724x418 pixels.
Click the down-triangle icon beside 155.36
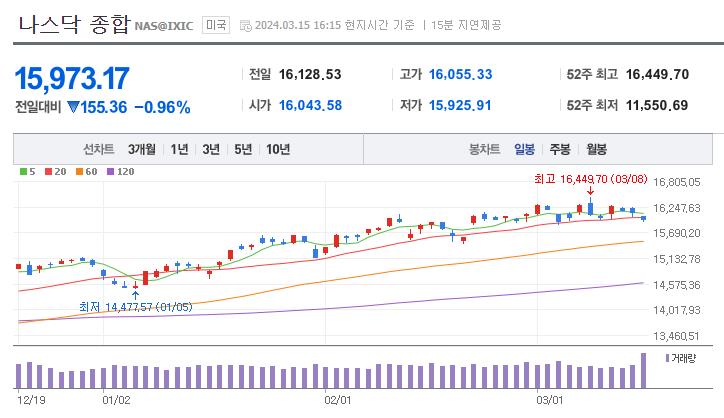click(x=73, y=107)
